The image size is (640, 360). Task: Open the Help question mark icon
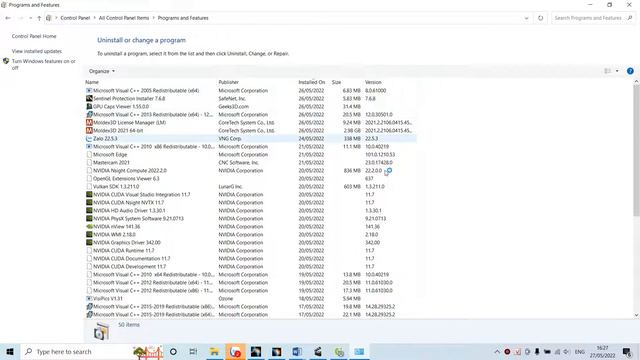[630, 71]
